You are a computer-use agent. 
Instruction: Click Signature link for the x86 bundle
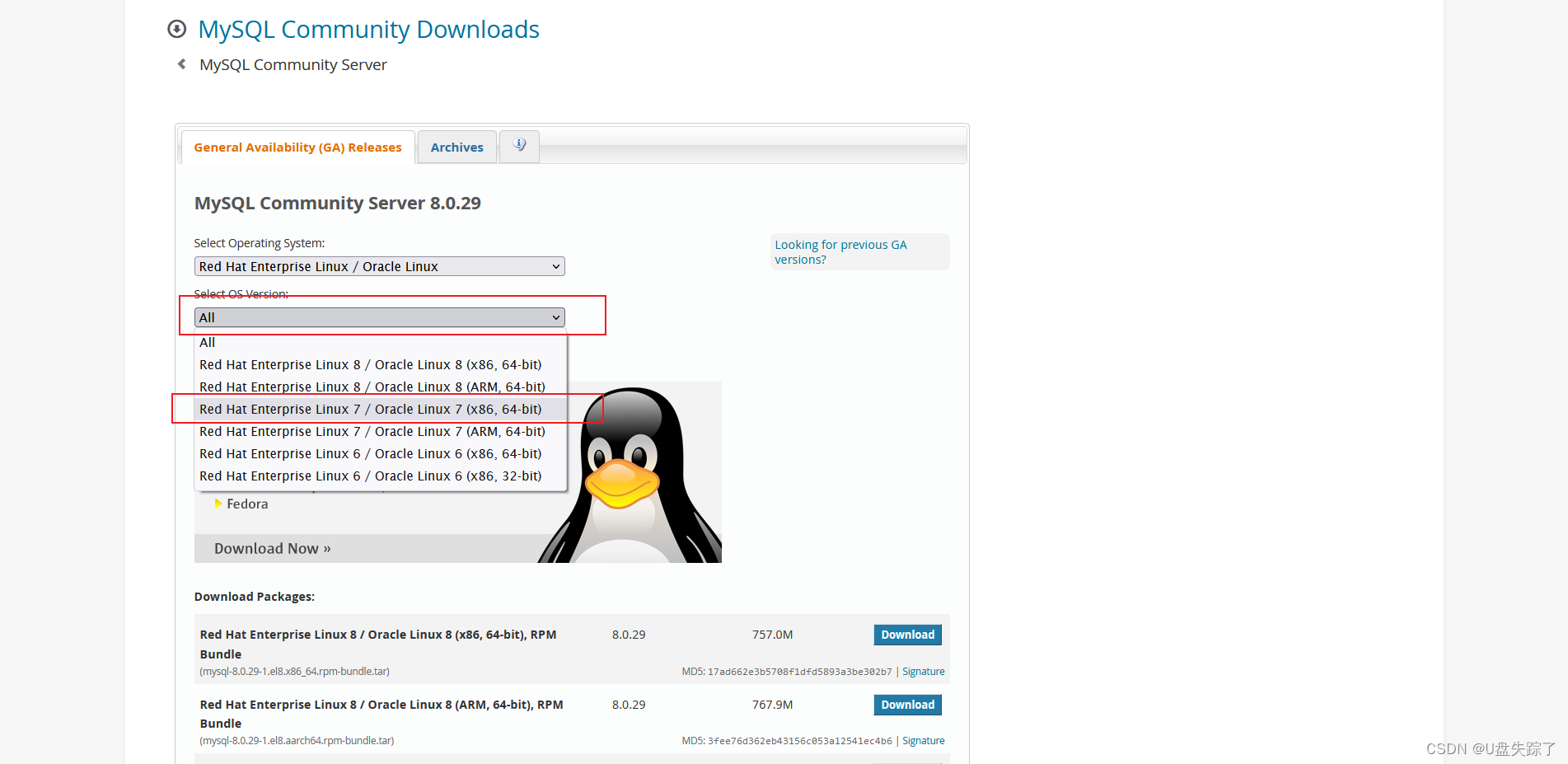923,671
